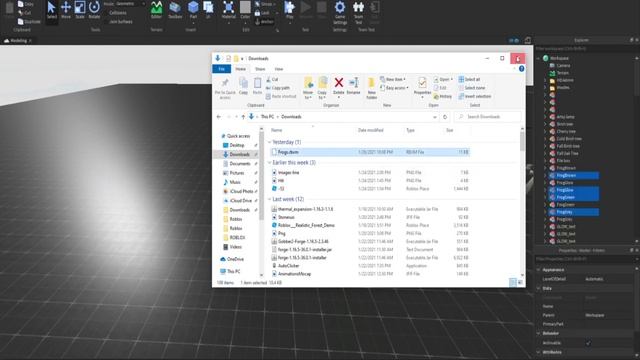Click Rename in File Explorer ribbon
Screen dimensions: 640x360
353,86
